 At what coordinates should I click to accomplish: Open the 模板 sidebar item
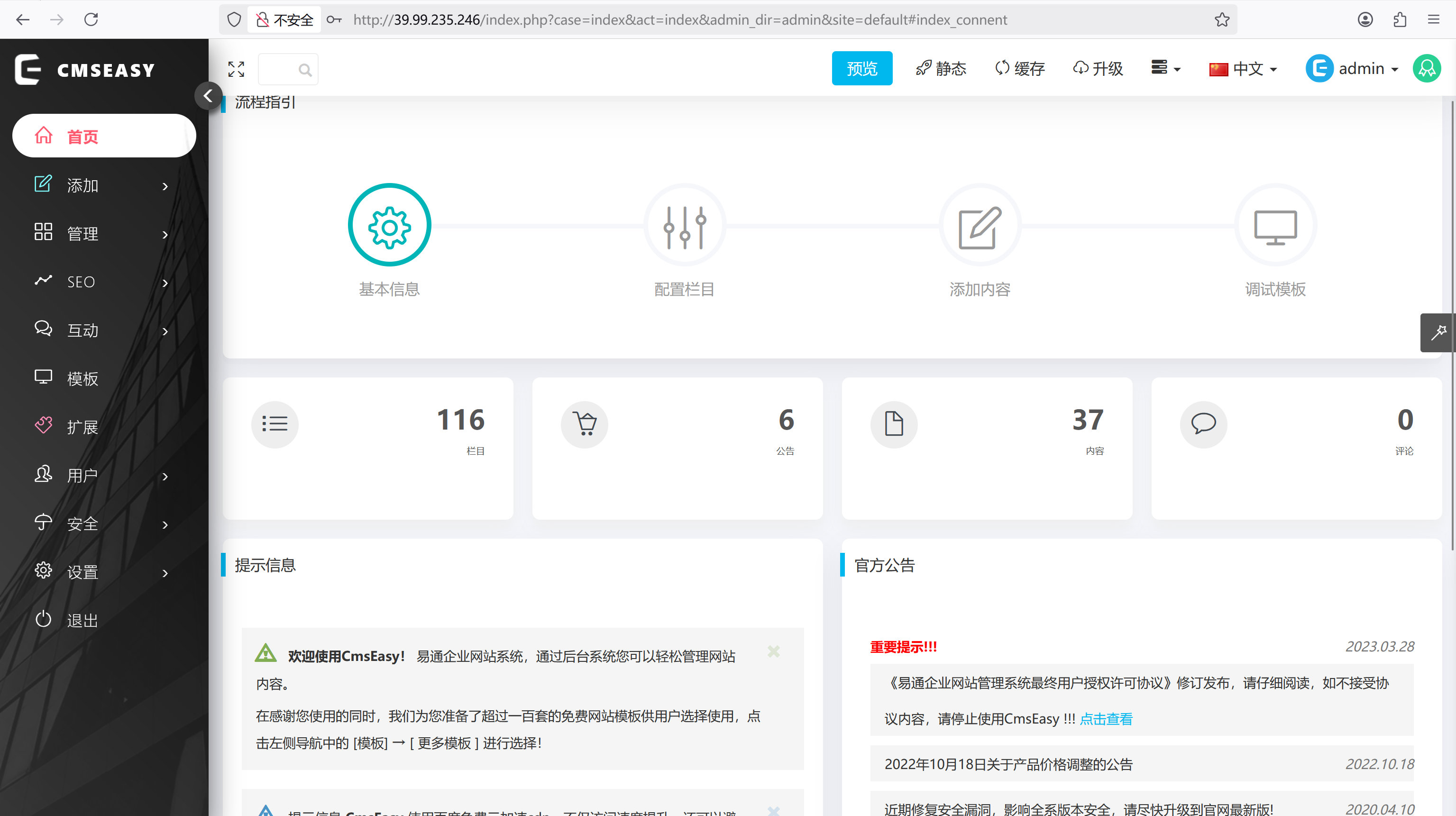104,378
